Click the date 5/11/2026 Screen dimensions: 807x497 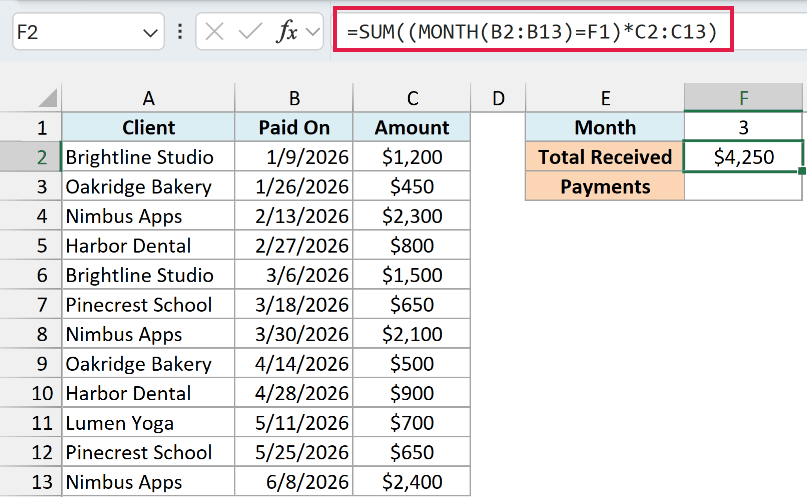[294, 423]
